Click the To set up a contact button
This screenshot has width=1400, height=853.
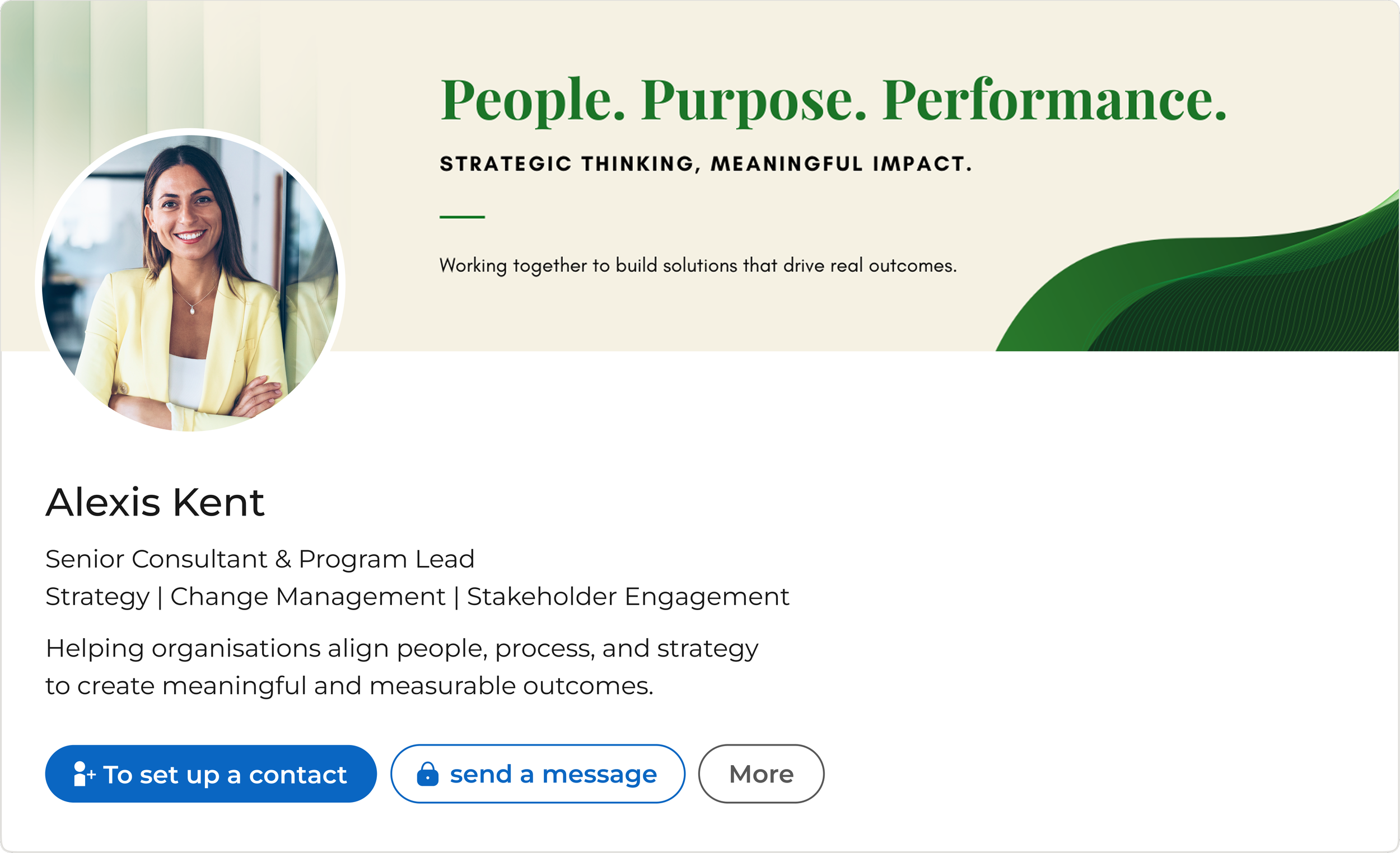211,774
